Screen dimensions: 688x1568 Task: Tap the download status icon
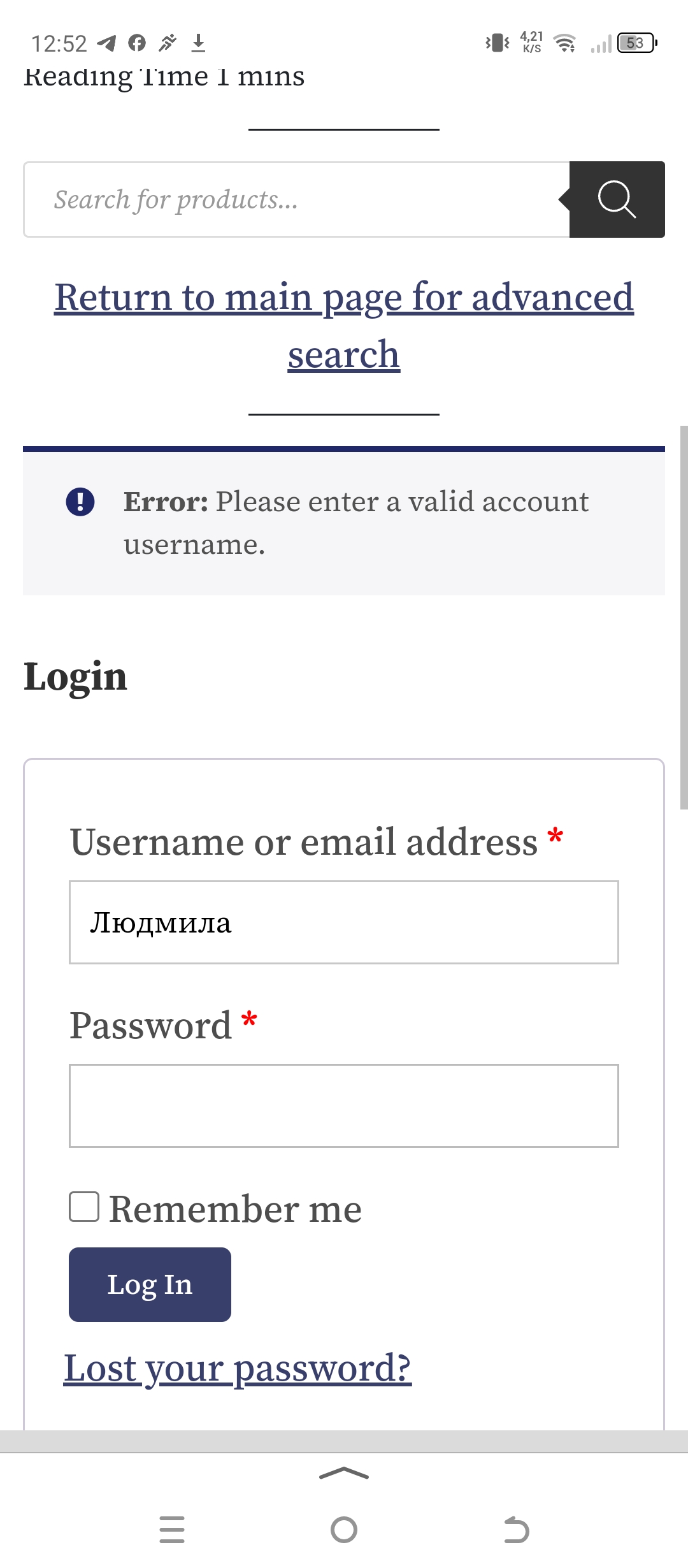pos(198,43)
